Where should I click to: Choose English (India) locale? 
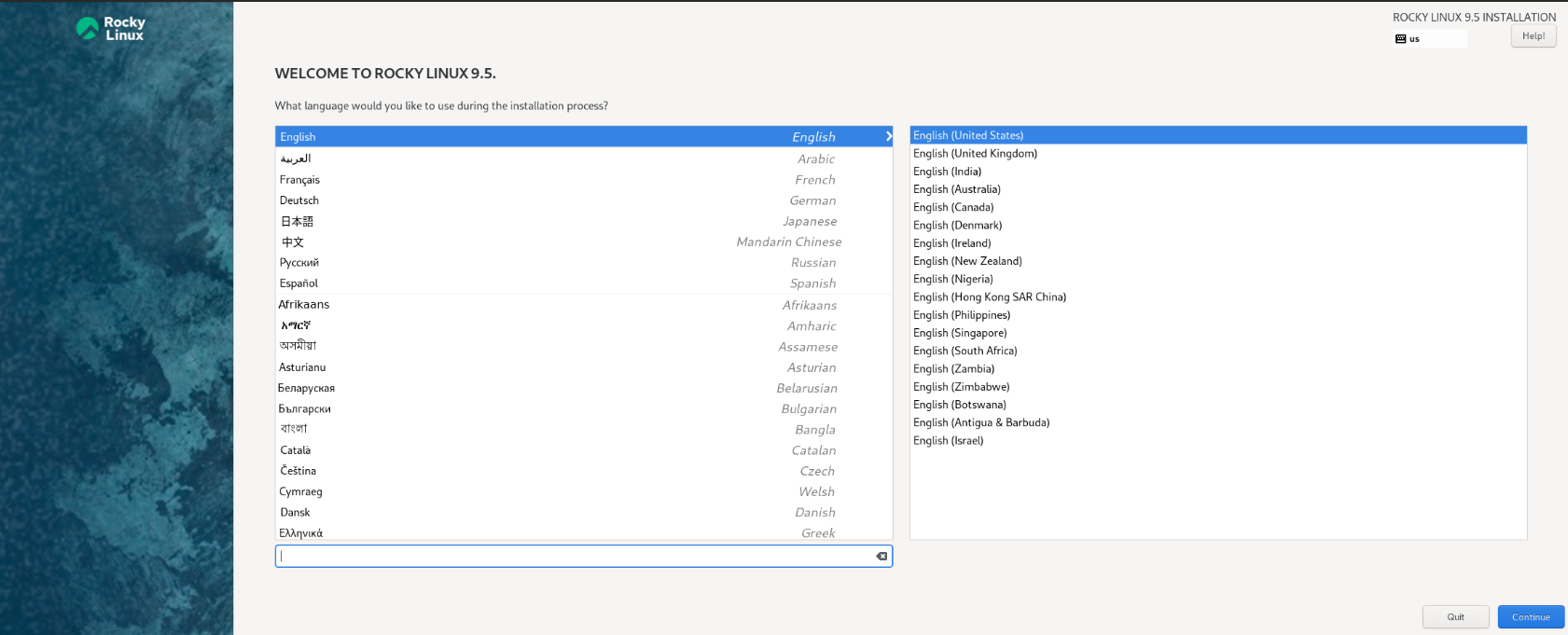[1218, 172]
